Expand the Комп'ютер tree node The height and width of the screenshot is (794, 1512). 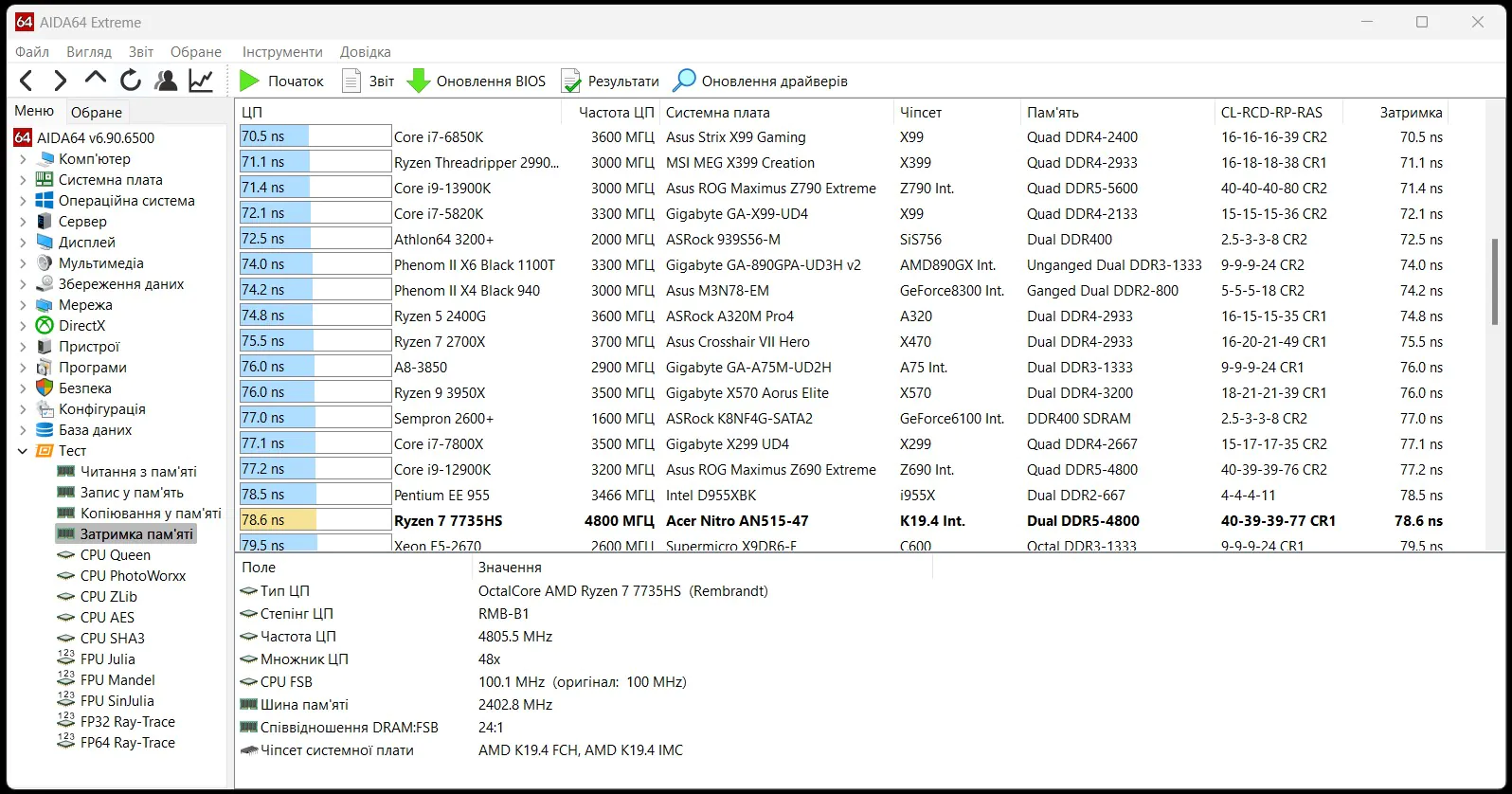pos(23,159)
